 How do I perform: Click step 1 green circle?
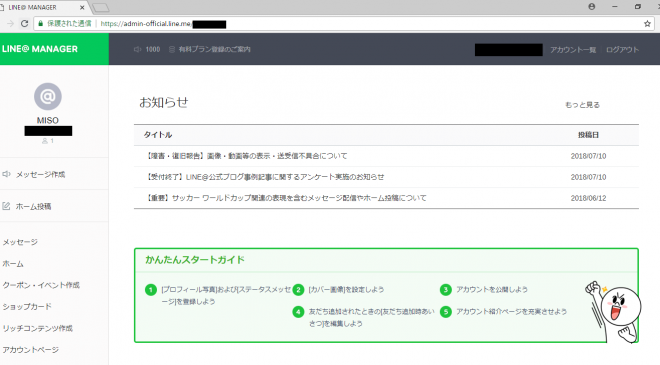point(151,290)
